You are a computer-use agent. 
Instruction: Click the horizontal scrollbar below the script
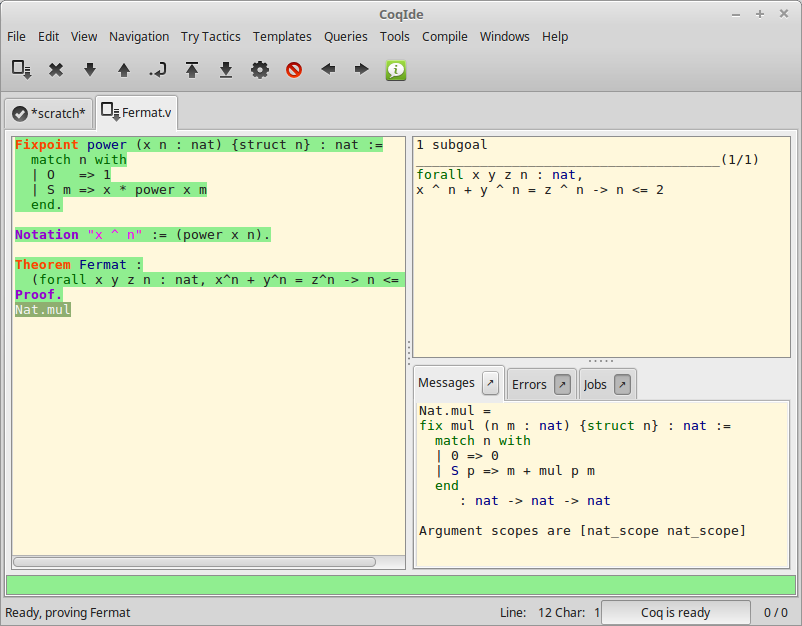[x=205, y=561]
